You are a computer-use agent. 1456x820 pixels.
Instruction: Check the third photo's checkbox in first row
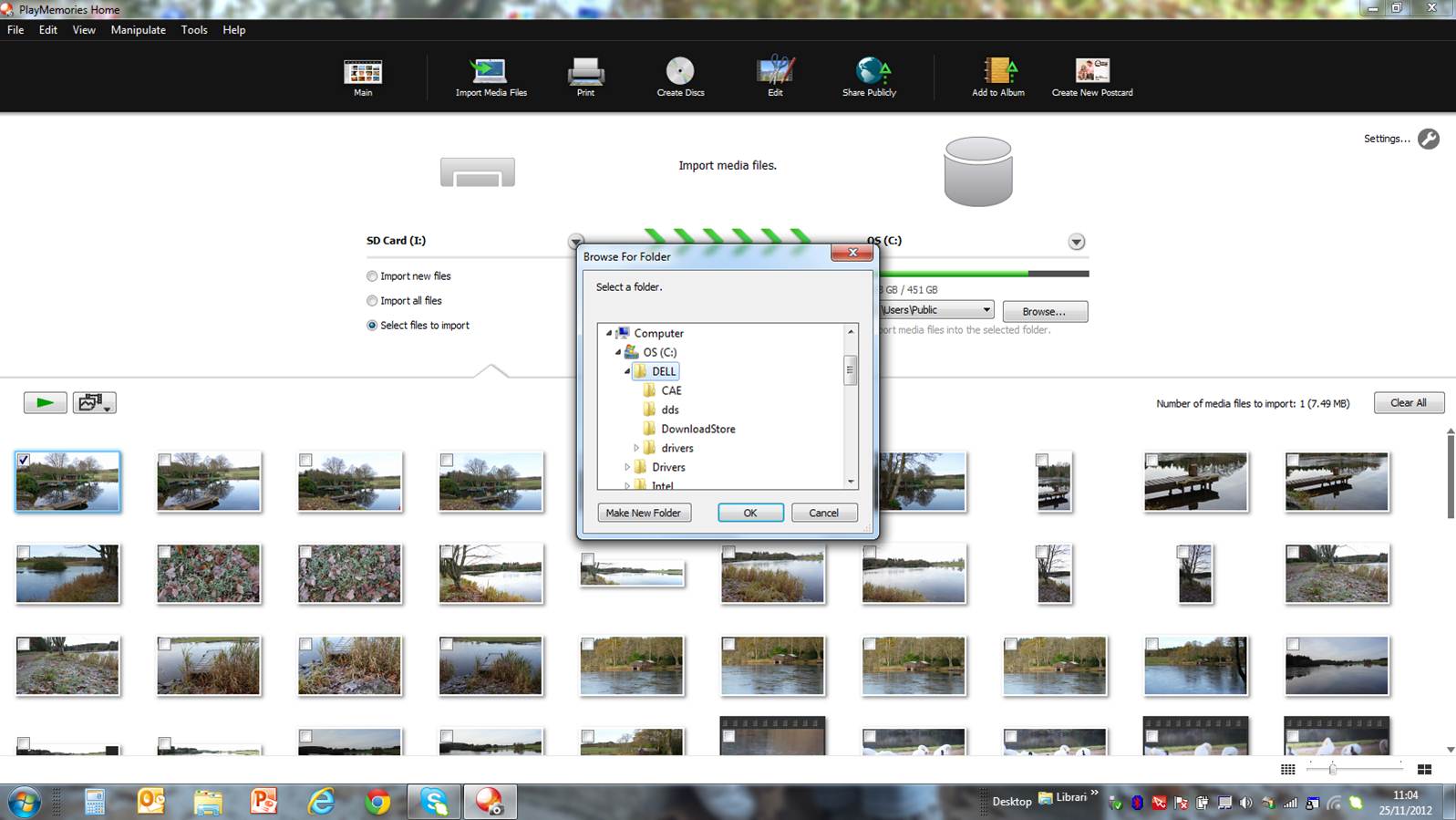click(306, 461)
